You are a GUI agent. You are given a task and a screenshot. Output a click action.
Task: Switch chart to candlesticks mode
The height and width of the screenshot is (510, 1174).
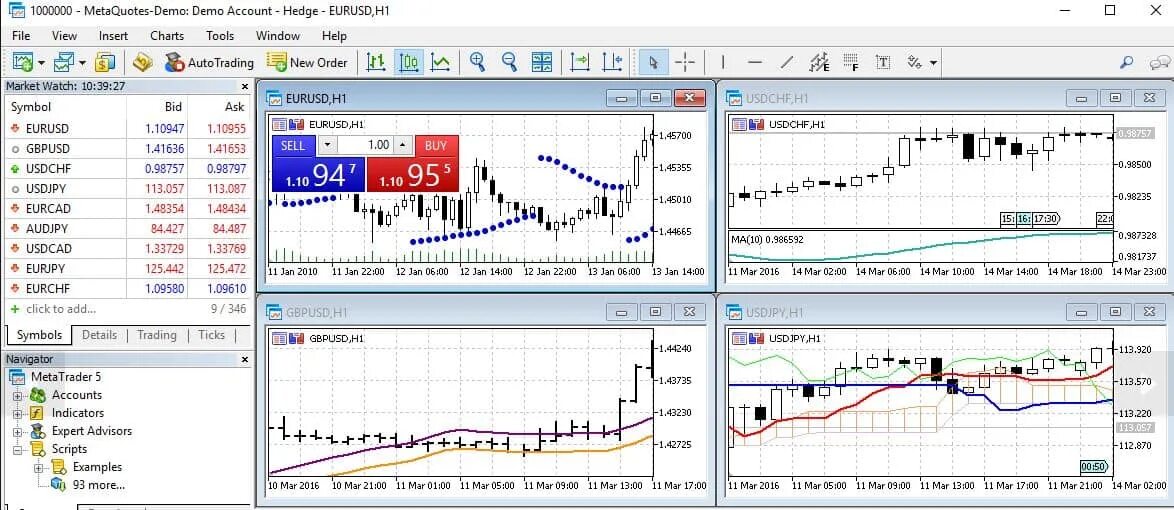pos(408,62)
